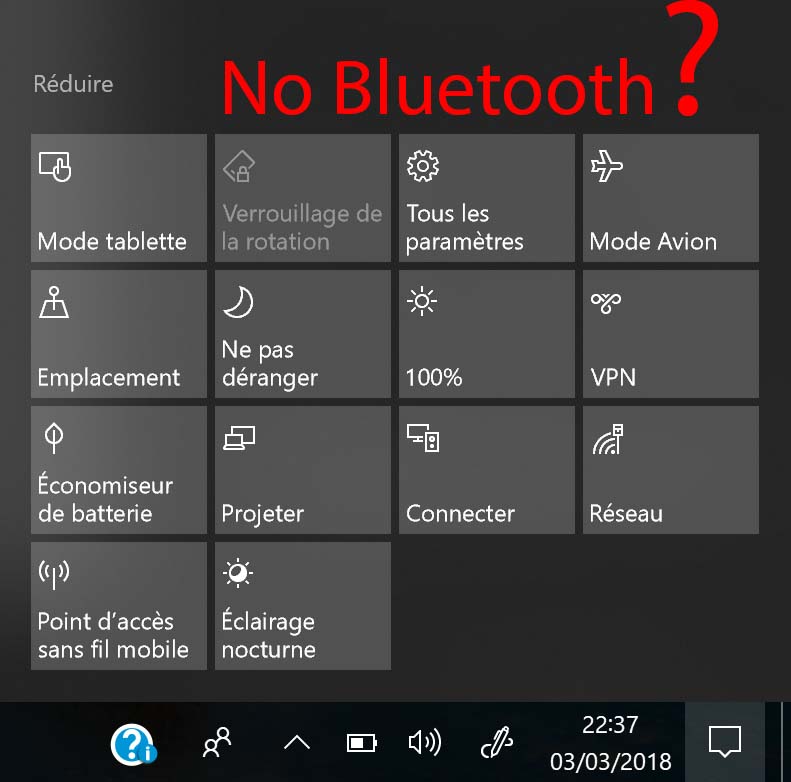This screenshot has width=791, height=782.
Task: Enable Éclairage nocturne night light tile
Action: pos(303,606)
